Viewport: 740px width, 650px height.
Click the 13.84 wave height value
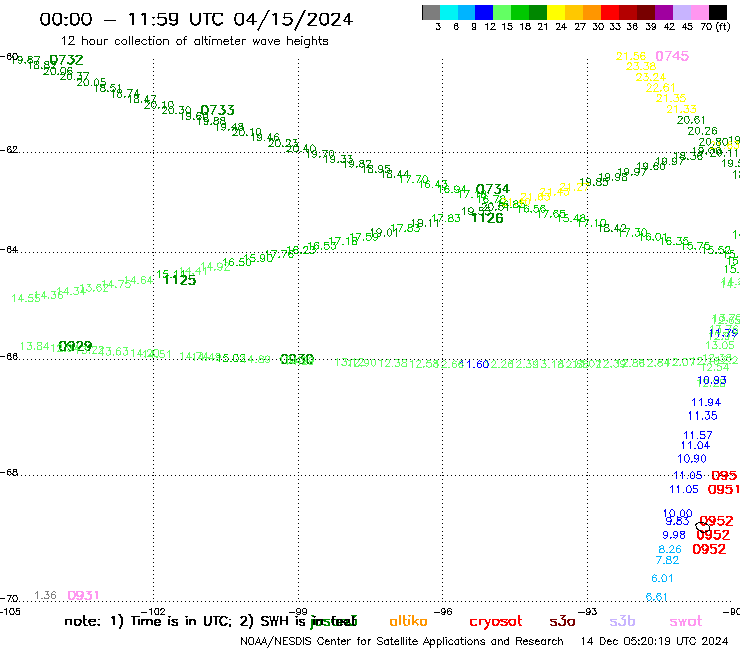coord(34,346)
